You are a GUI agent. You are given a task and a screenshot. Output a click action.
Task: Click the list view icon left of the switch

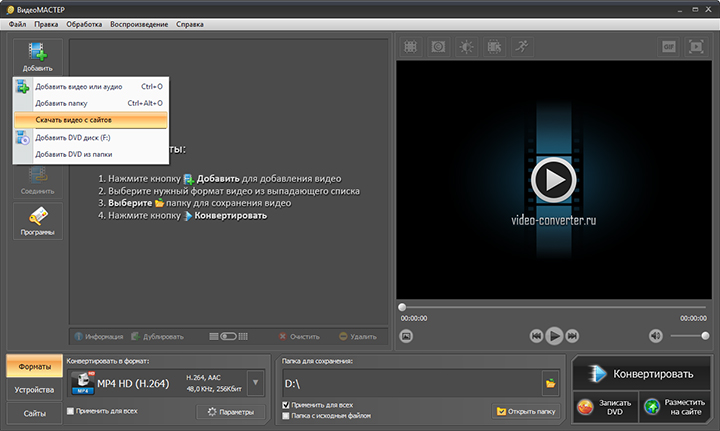pos(214,336)
